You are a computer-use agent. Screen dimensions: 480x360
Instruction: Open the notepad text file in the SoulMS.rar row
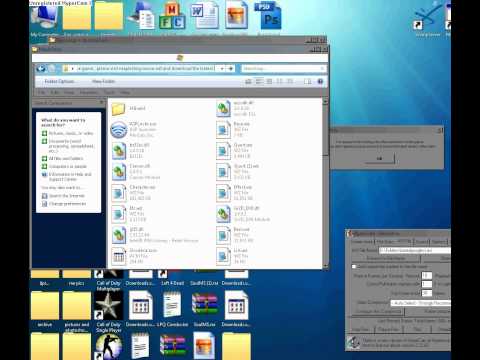pos(172,310)
